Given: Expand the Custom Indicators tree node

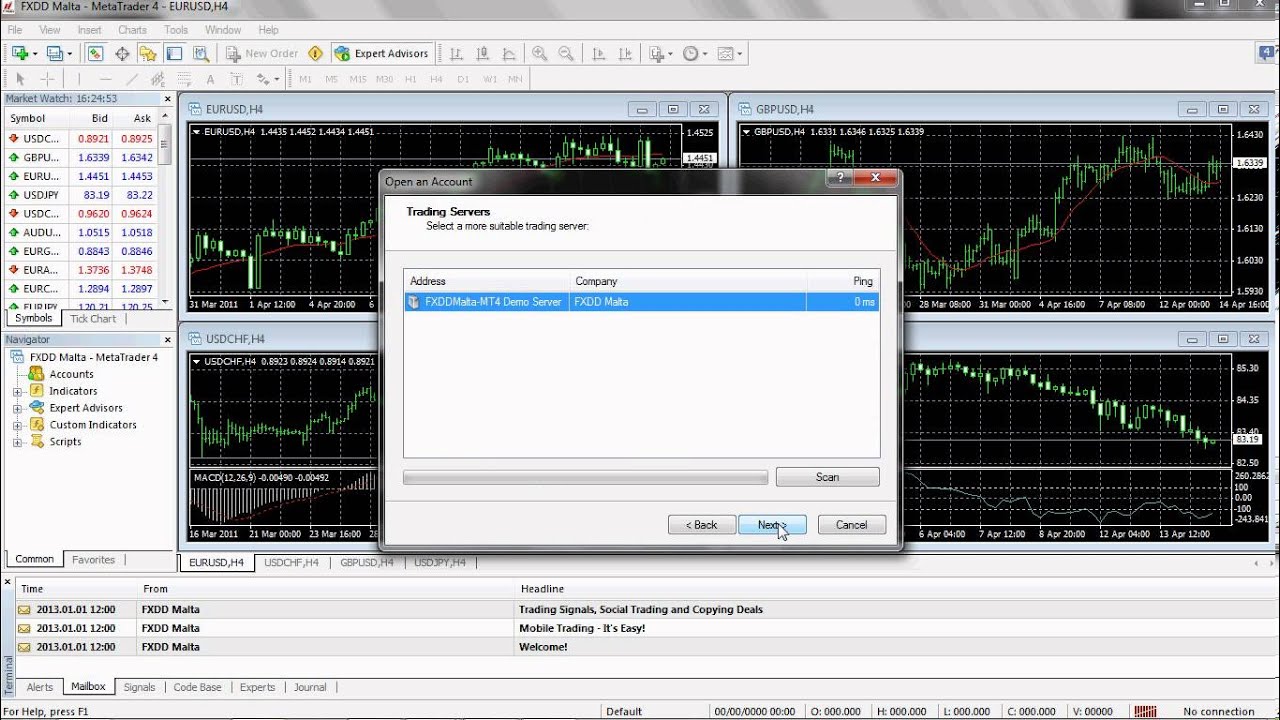Looking at the screenshot, I should tap(17, 425).
